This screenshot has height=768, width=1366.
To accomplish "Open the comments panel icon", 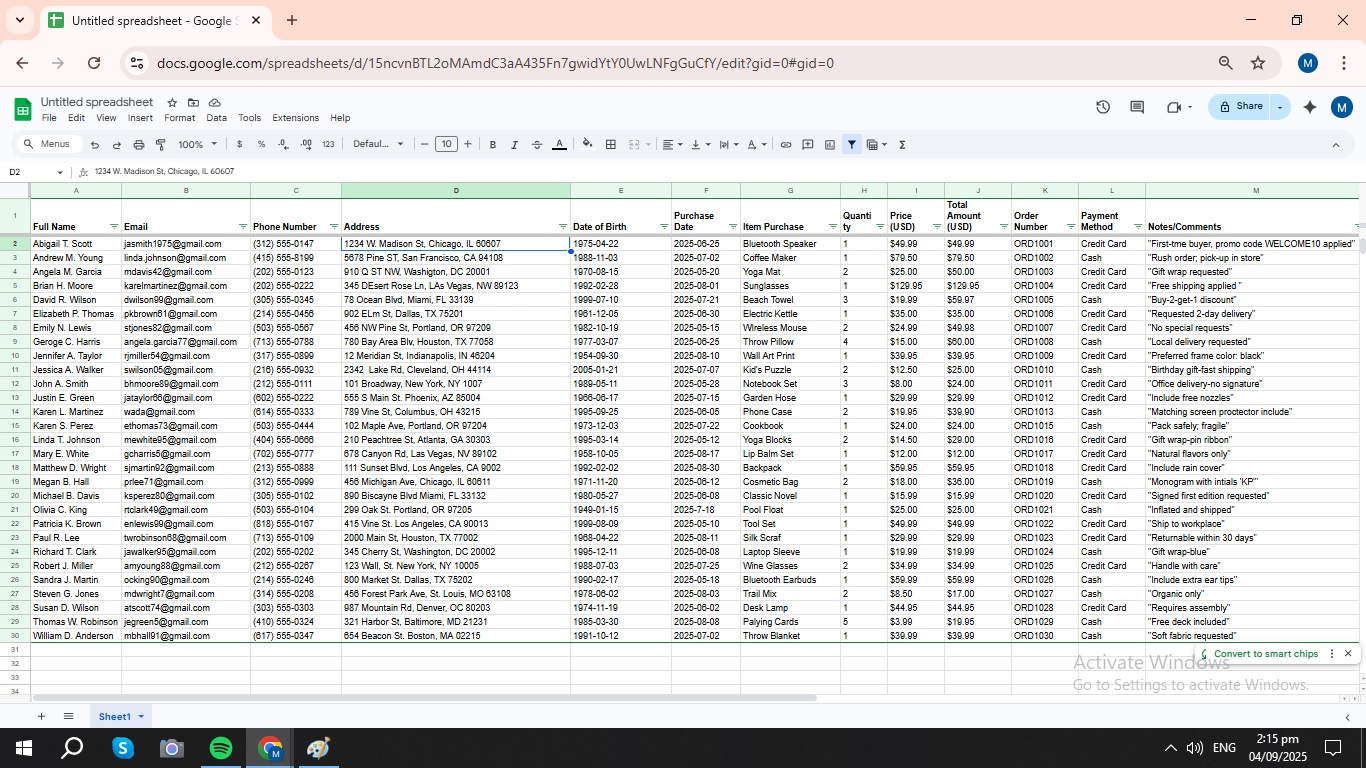I will (1137, 107).
